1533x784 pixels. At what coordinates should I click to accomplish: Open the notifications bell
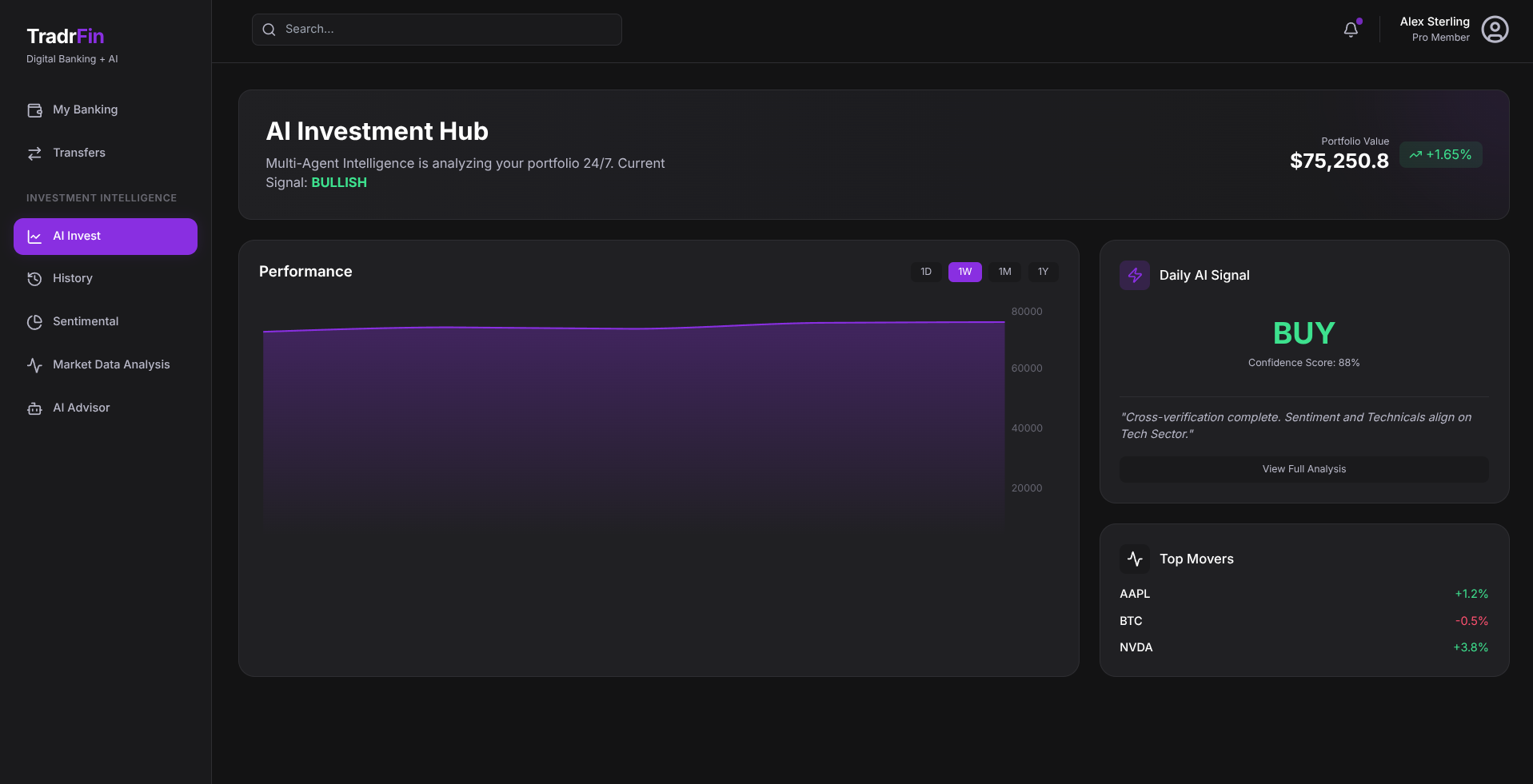click(1351, 30)
